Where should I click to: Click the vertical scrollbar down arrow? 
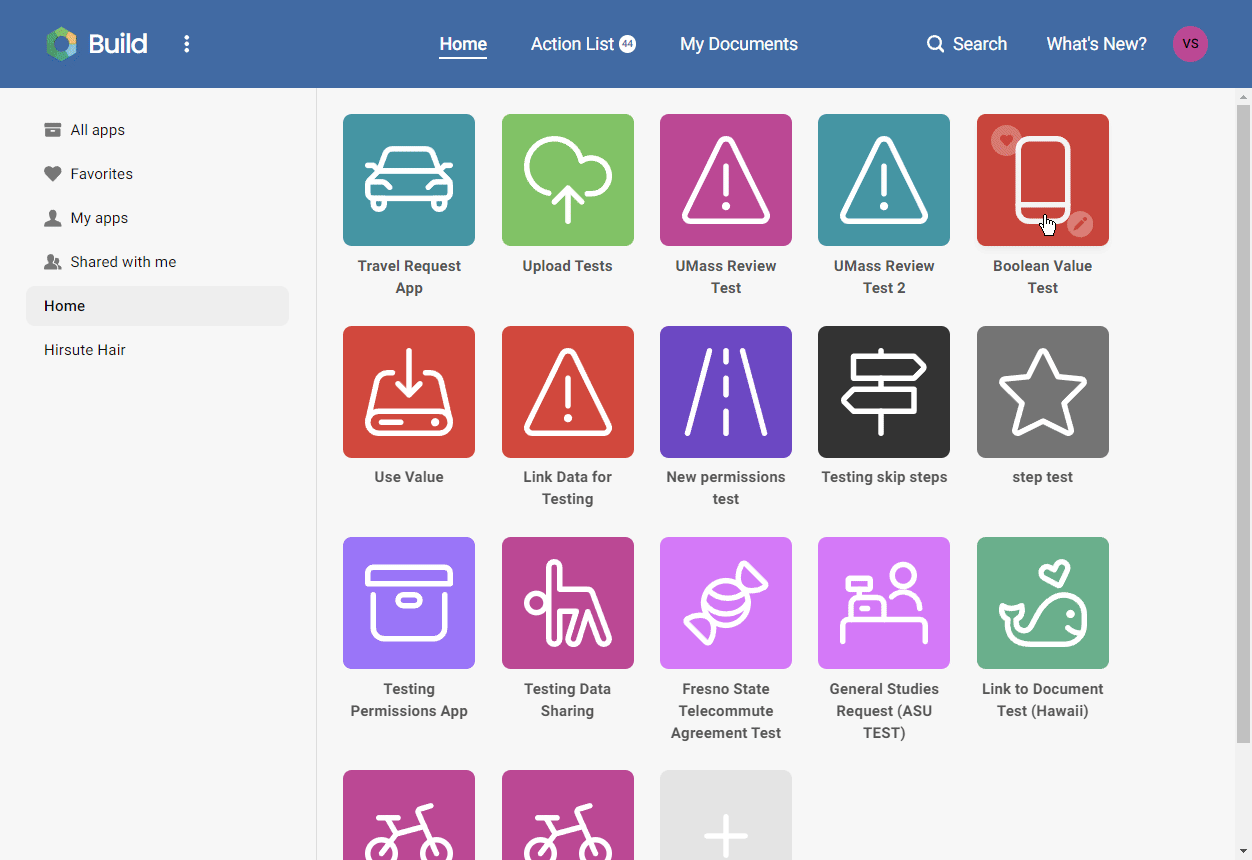1243,852
